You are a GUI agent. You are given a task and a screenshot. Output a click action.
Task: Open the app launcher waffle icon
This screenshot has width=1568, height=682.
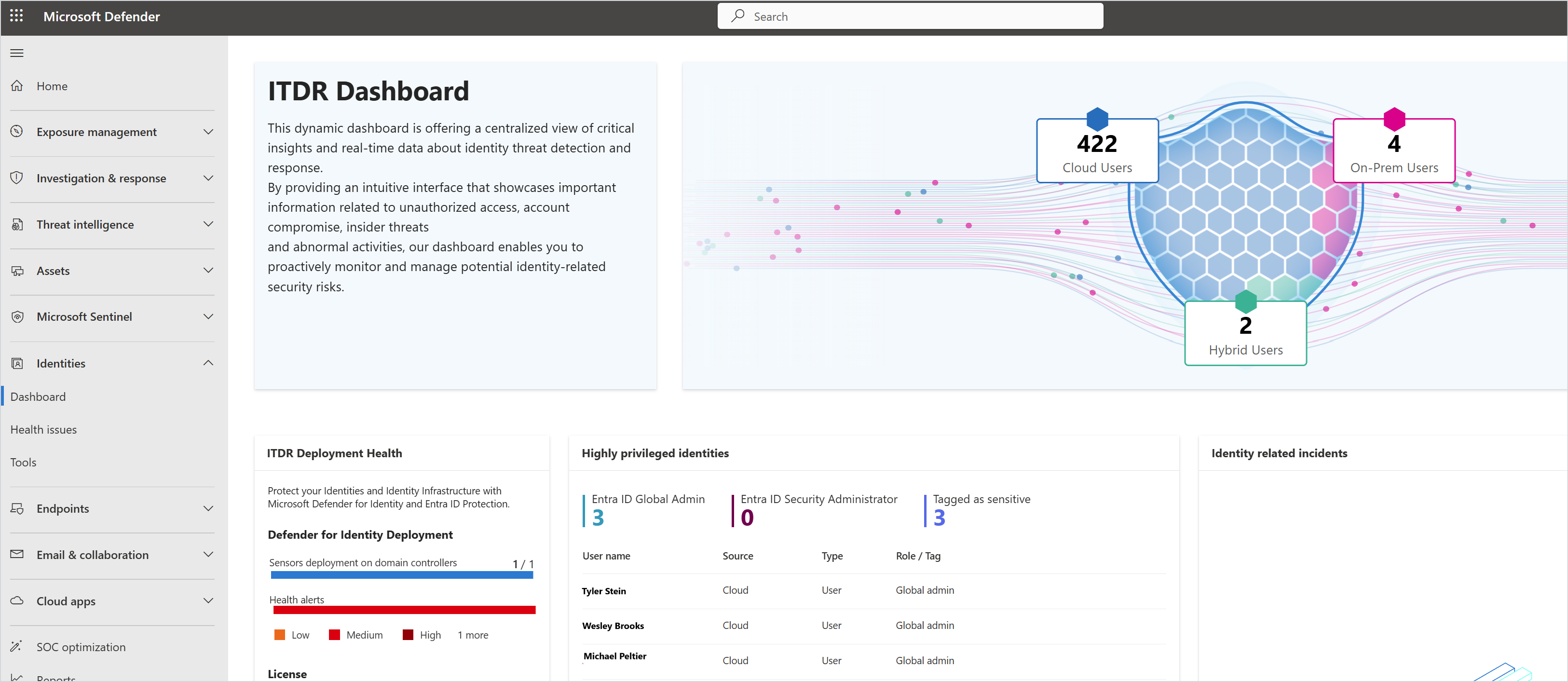click(x=16, y=16)
